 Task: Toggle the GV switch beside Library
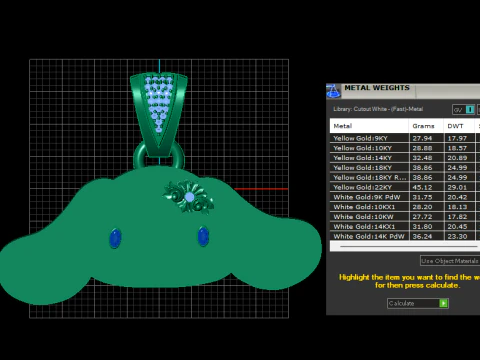(463, 109)
